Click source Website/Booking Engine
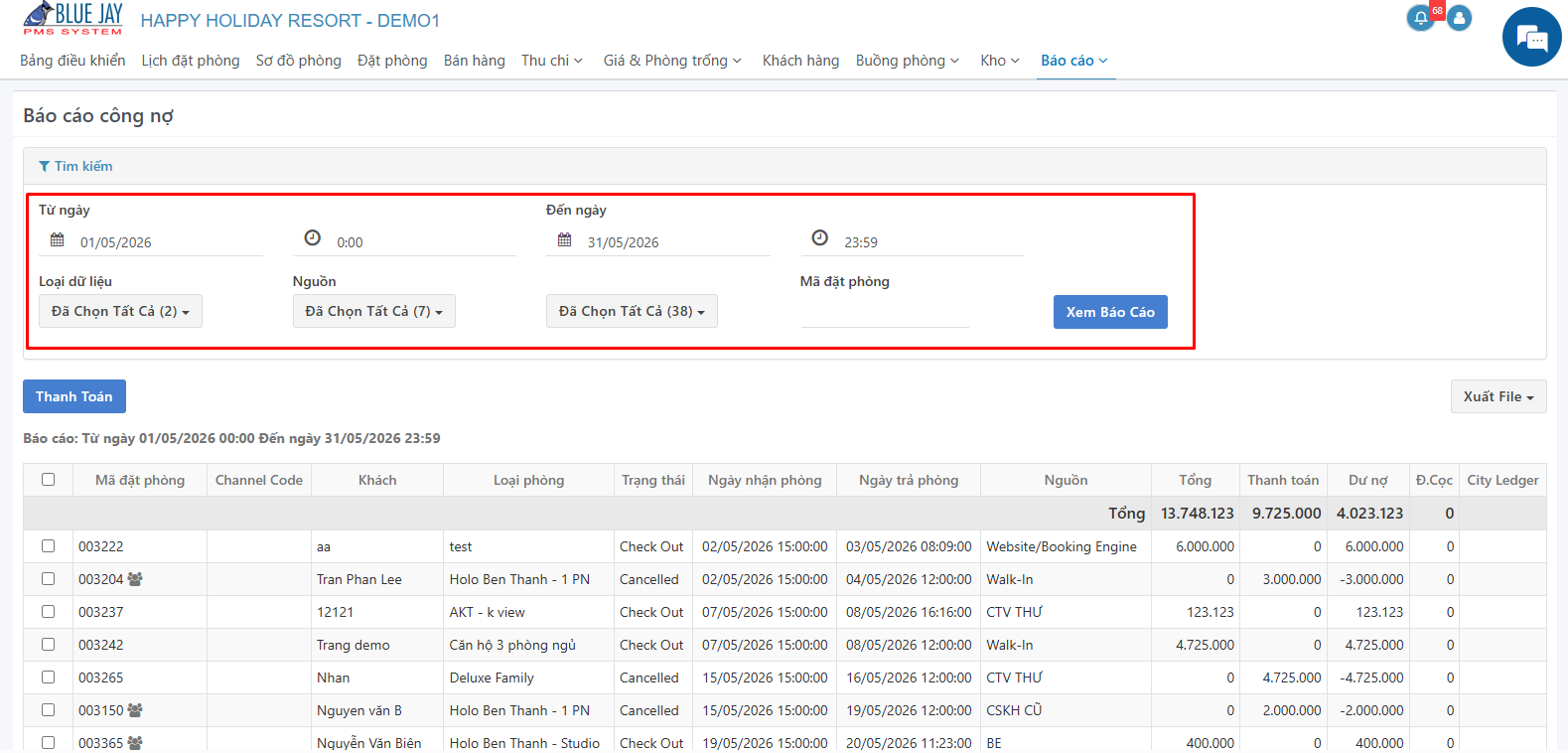 pyautogui.click(x=1062, y=546)
